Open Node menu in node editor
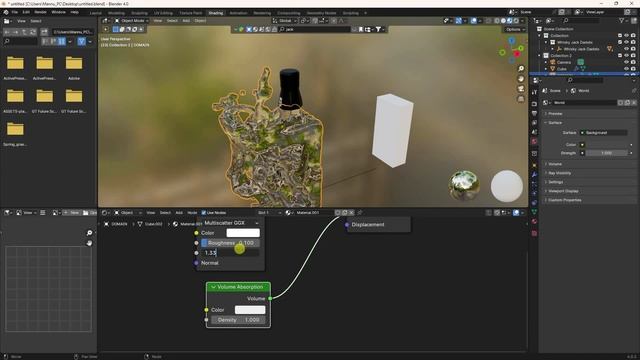 point(192,213)
